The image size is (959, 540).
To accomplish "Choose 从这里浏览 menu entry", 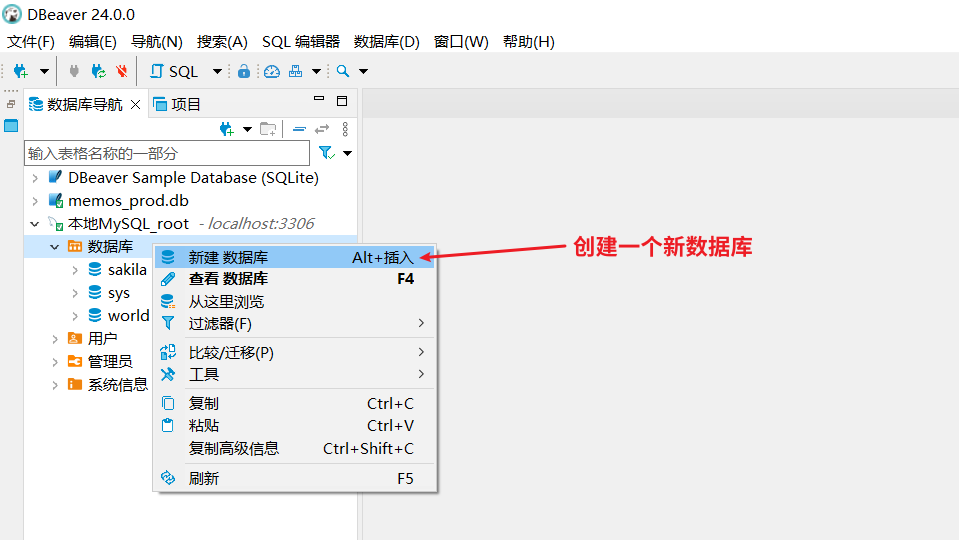I will tap(294, 301).
